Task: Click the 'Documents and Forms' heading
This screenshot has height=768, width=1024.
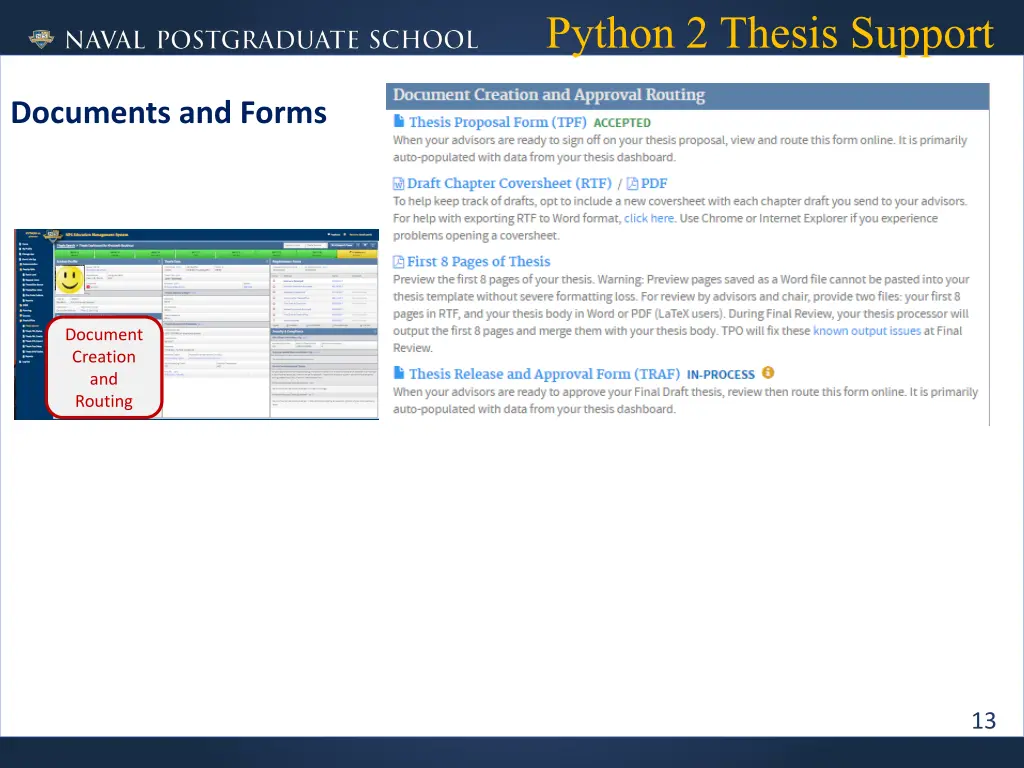Action: [168, 112]
